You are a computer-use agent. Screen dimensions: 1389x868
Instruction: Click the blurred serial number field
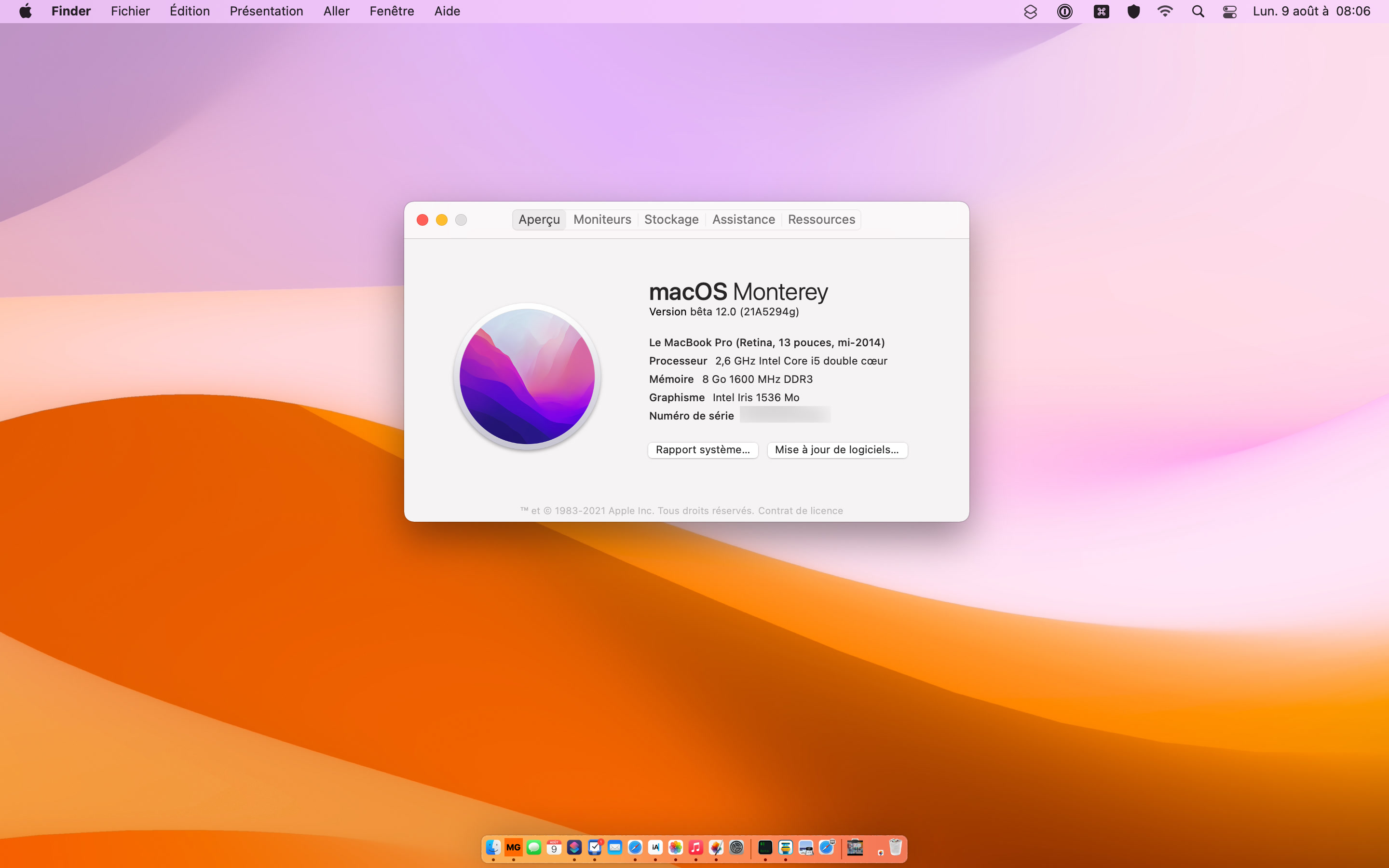click(785, 415)
